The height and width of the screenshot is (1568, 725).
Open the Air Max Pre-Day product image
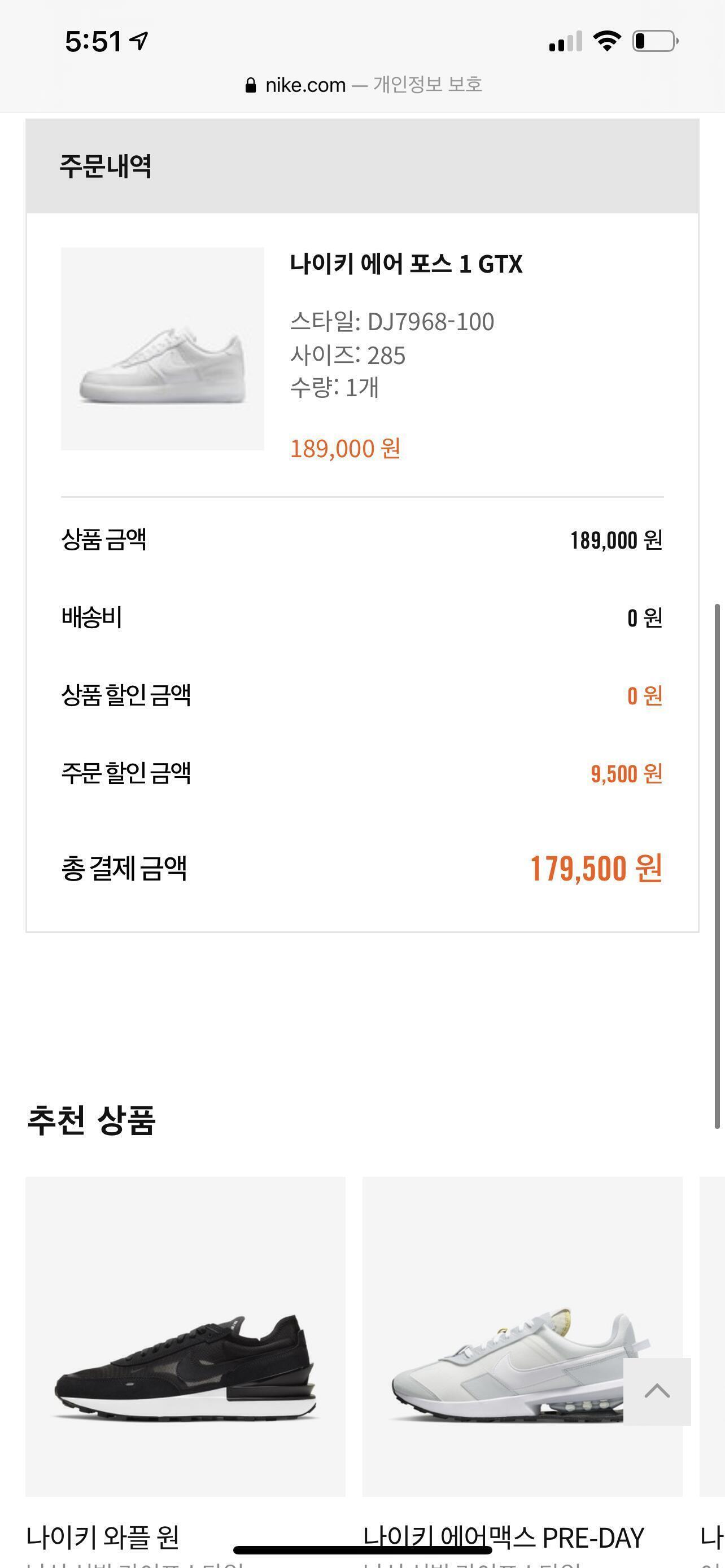click(522, 1337)
